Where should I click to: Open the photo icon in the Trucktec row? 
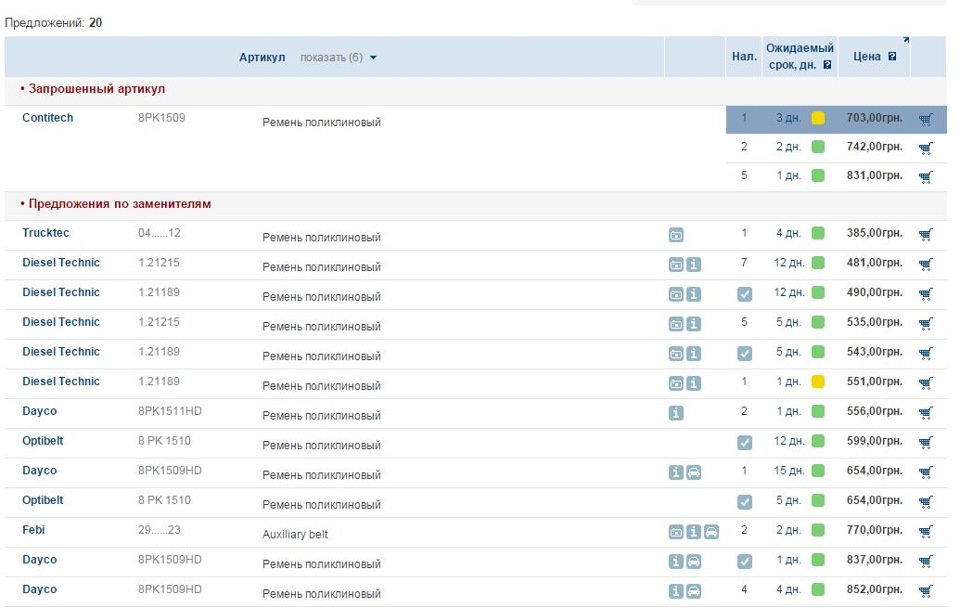click(x=676, y=235)
